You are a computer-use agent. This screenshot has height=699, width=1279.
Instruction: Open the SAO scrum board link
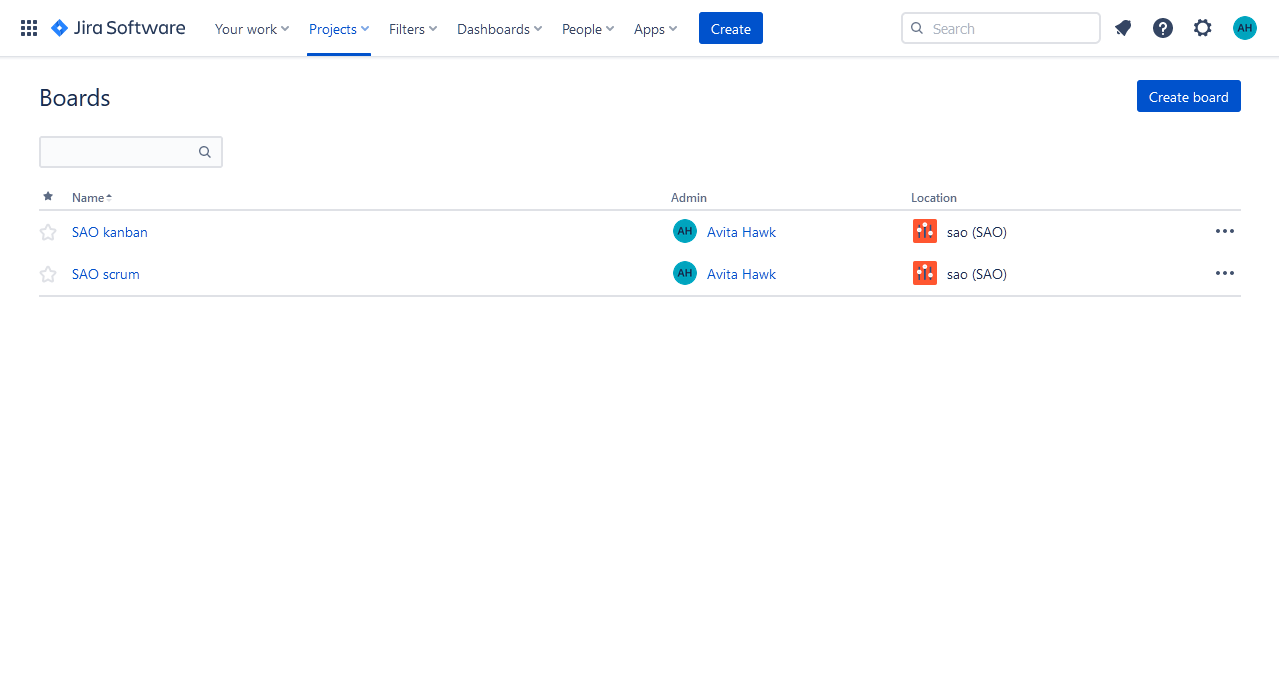[105, 273]
